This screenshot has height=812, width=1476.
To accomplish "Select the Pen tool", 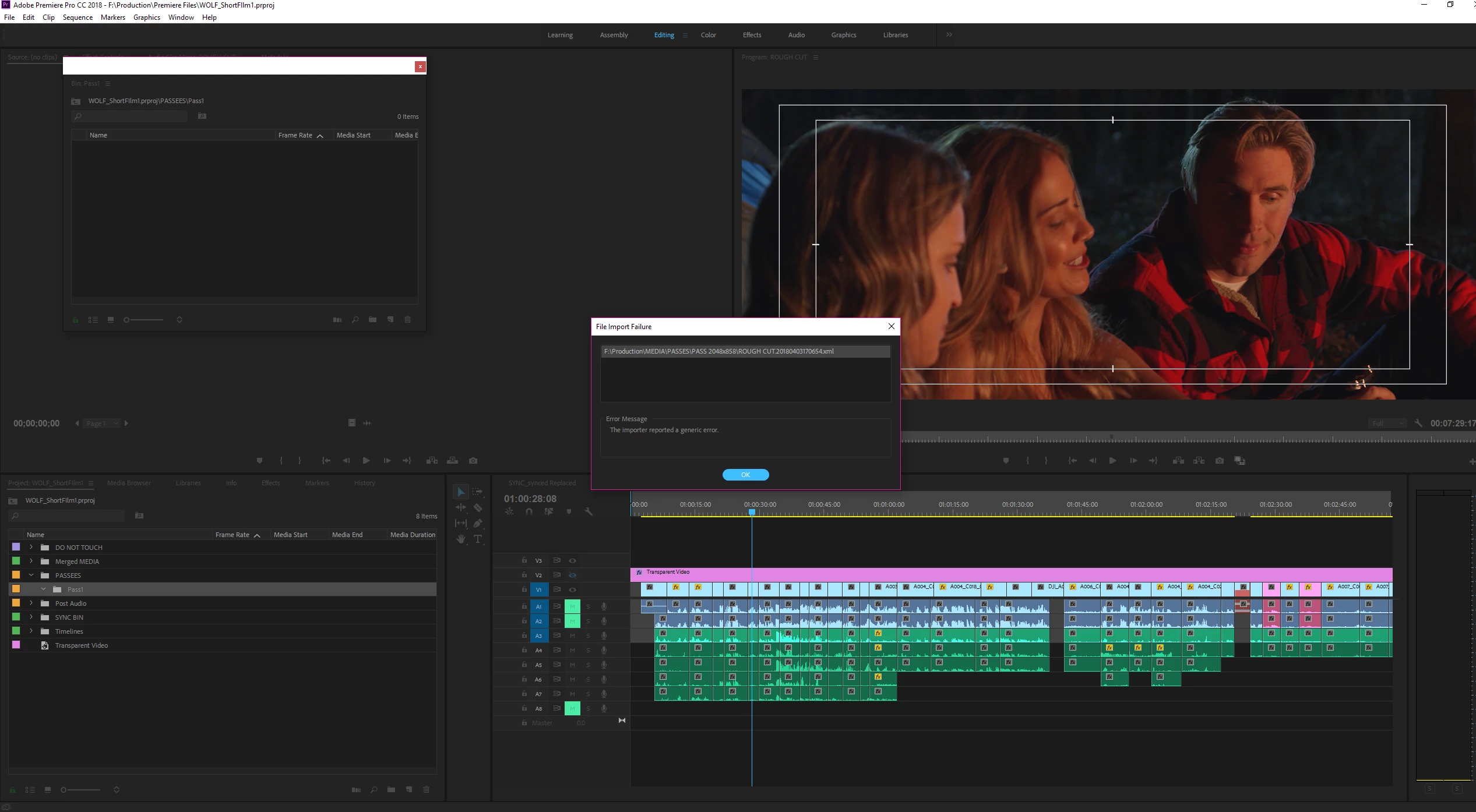I will pyautogui.click(x=478, y=523).
